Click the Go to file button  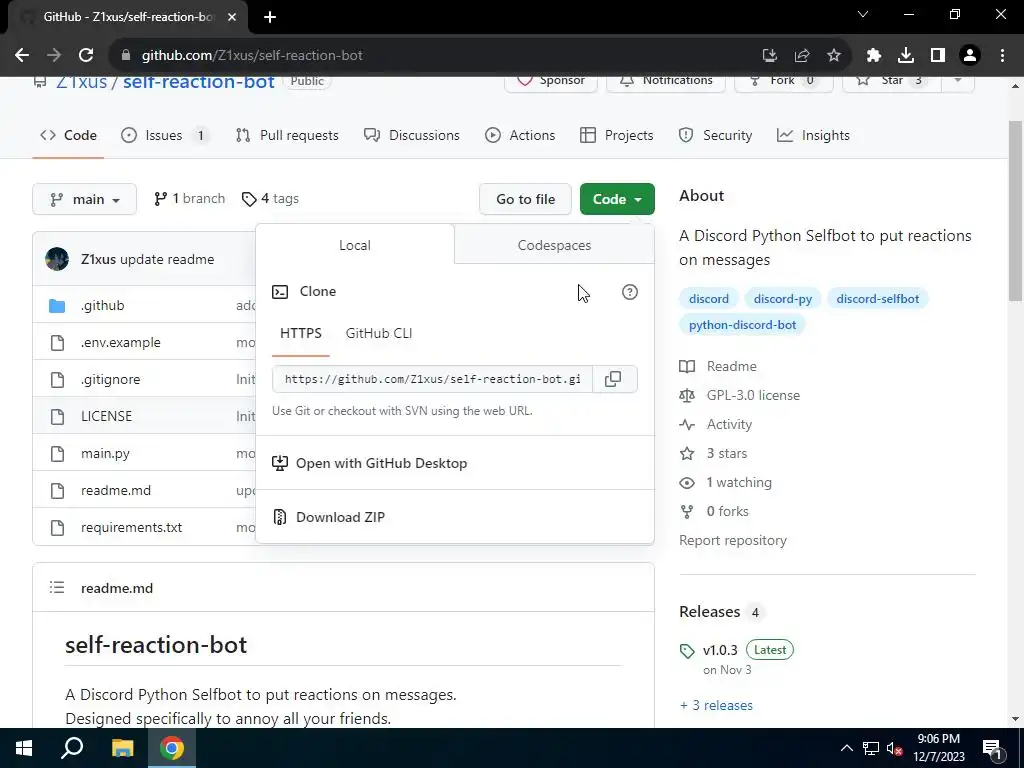[x=525, y=199]
